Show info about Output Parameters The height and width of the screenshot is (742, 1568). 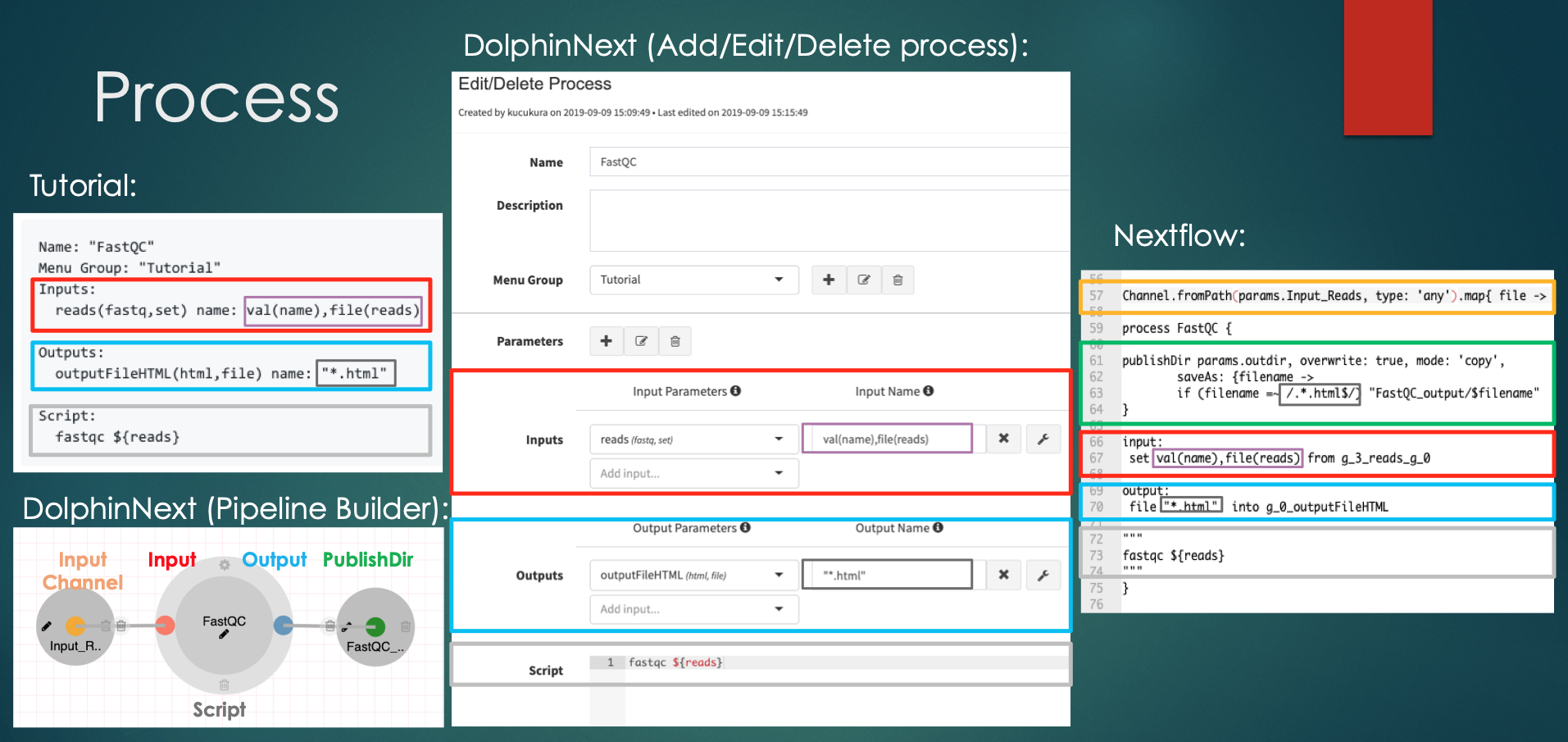click(746, 527)
